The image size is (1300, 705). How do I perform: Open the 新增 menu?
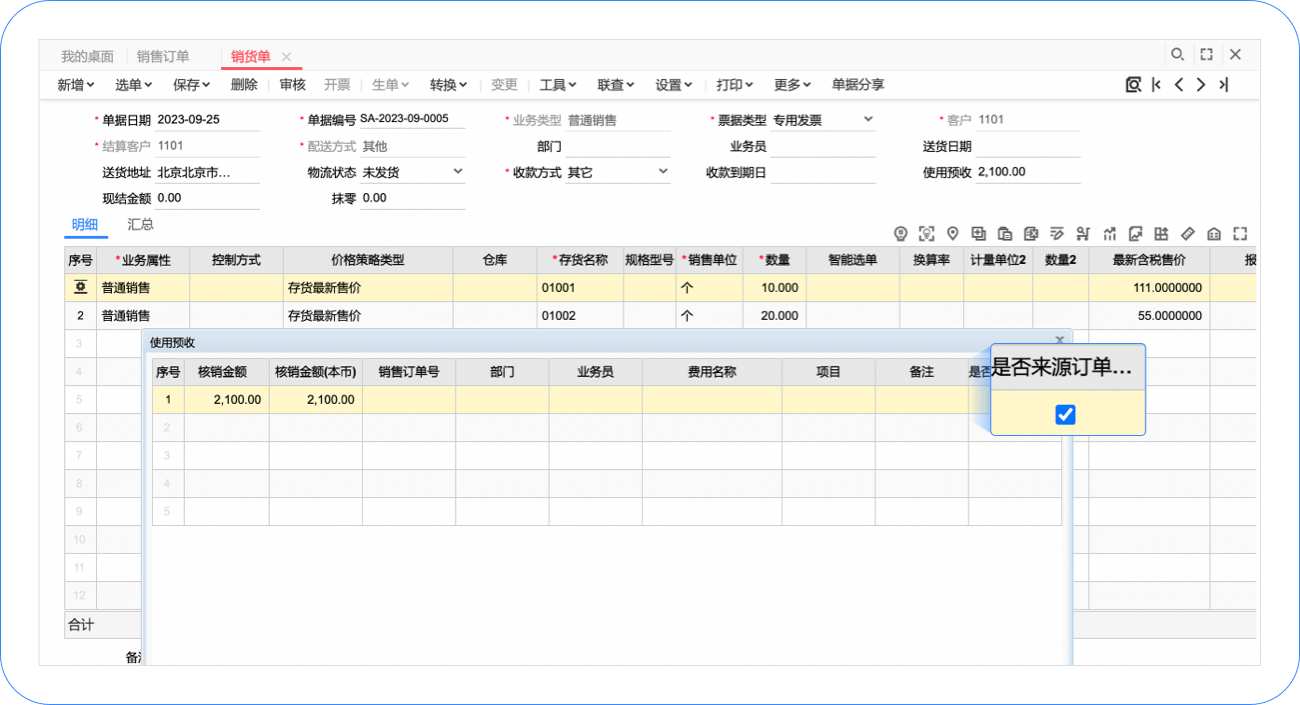tap(76, 85)
